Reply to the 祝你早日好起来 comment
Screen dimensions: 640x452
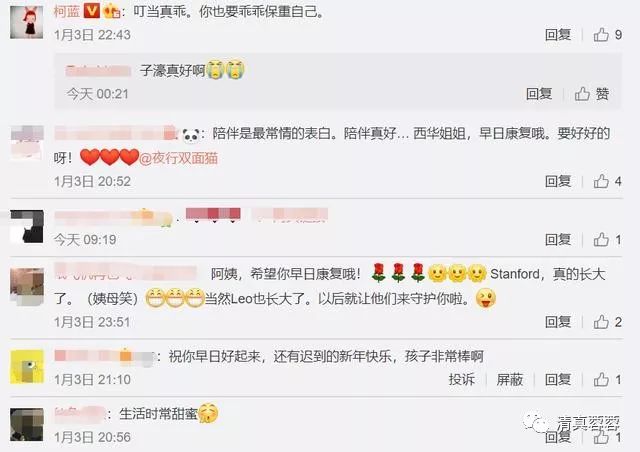point(558,380)
